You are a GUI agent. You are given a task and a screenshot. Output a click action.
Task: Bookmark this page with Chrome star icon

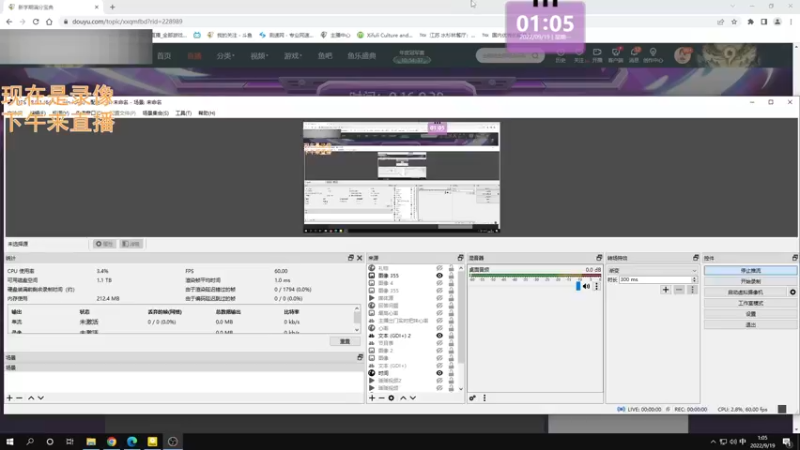coord(734,22)
